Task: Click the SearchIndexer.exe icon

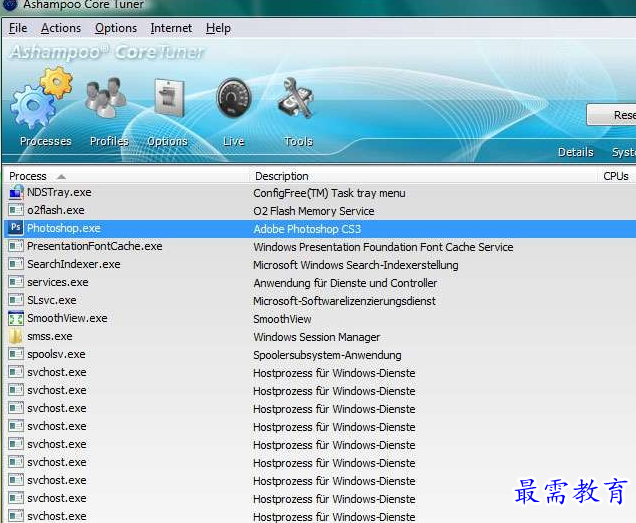Action: [16, 264]
